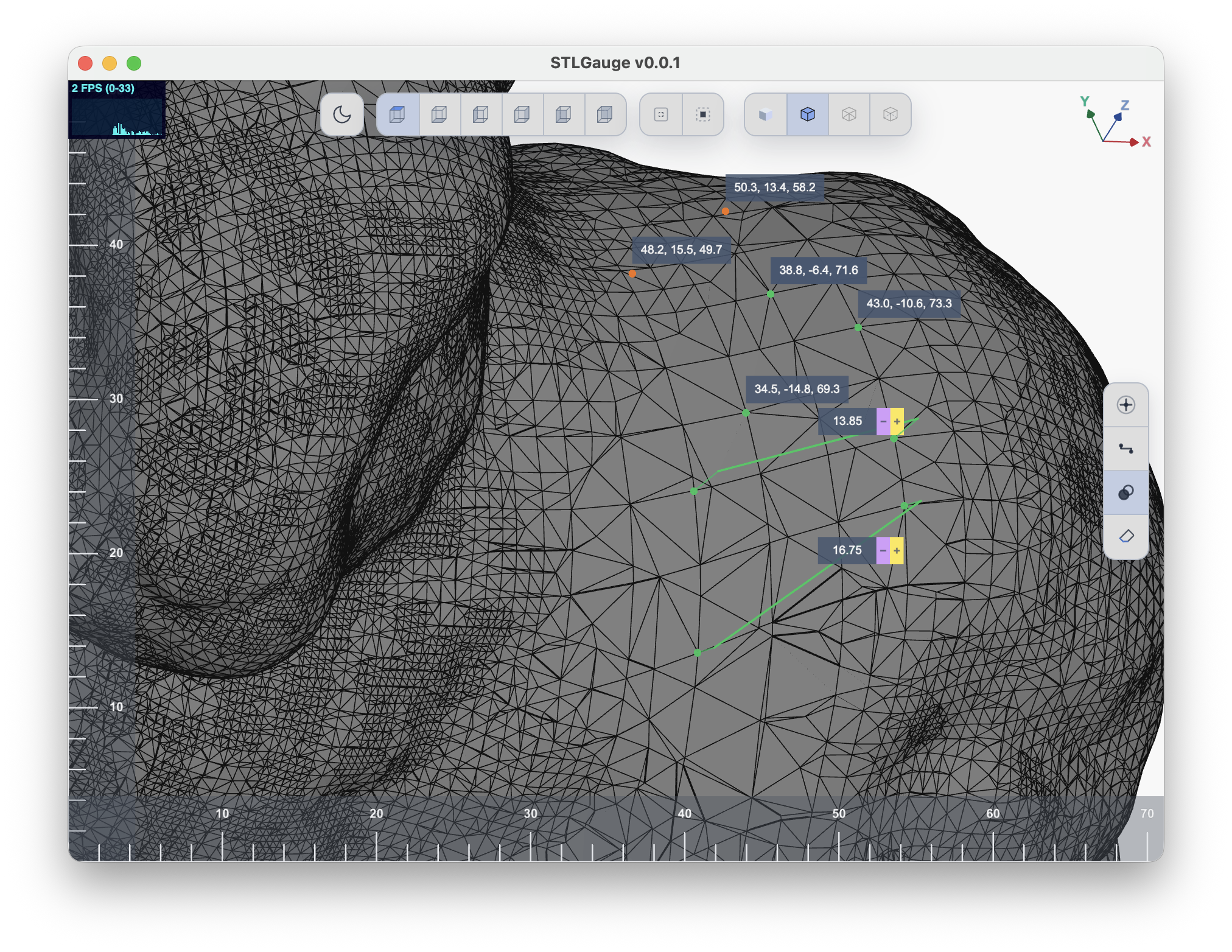Switch to the left-face view cube

[480, 114]
